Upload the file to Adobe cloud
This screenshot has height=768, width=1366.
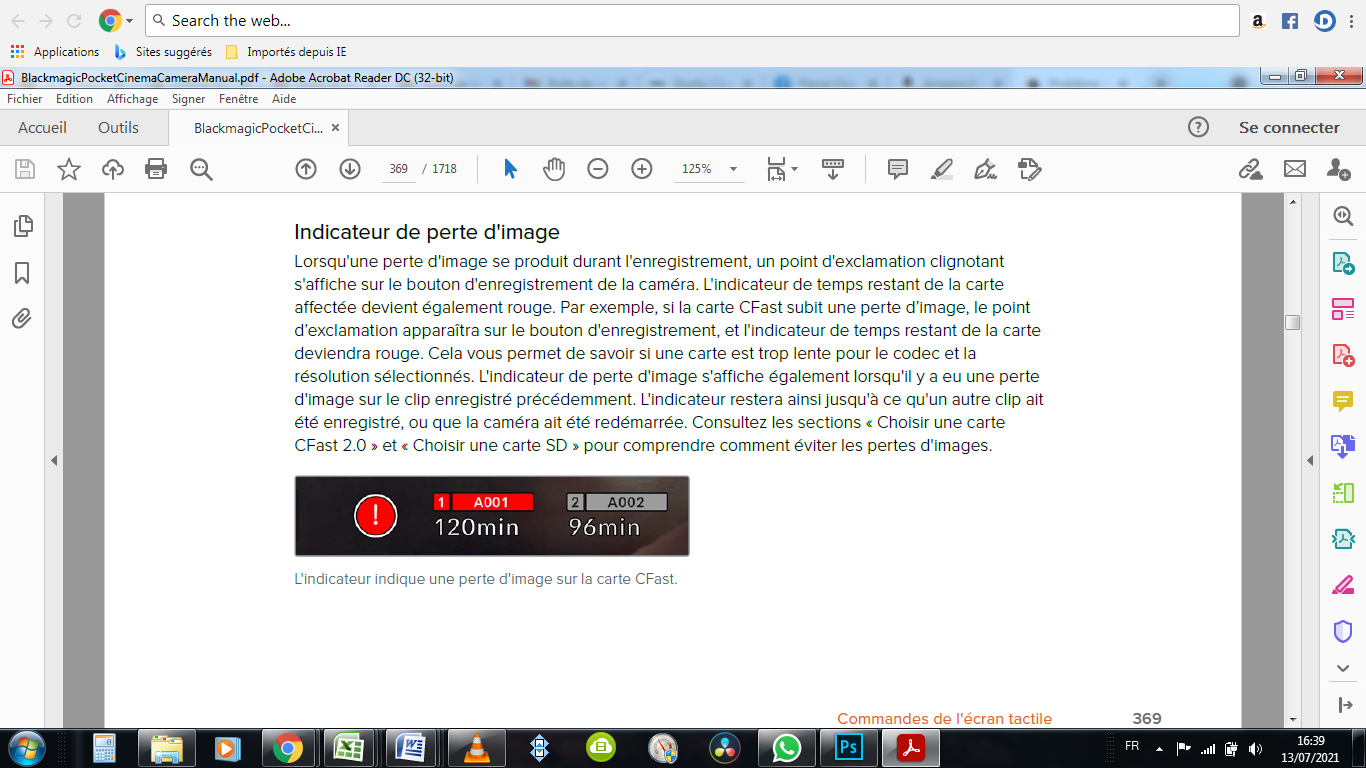113,169
